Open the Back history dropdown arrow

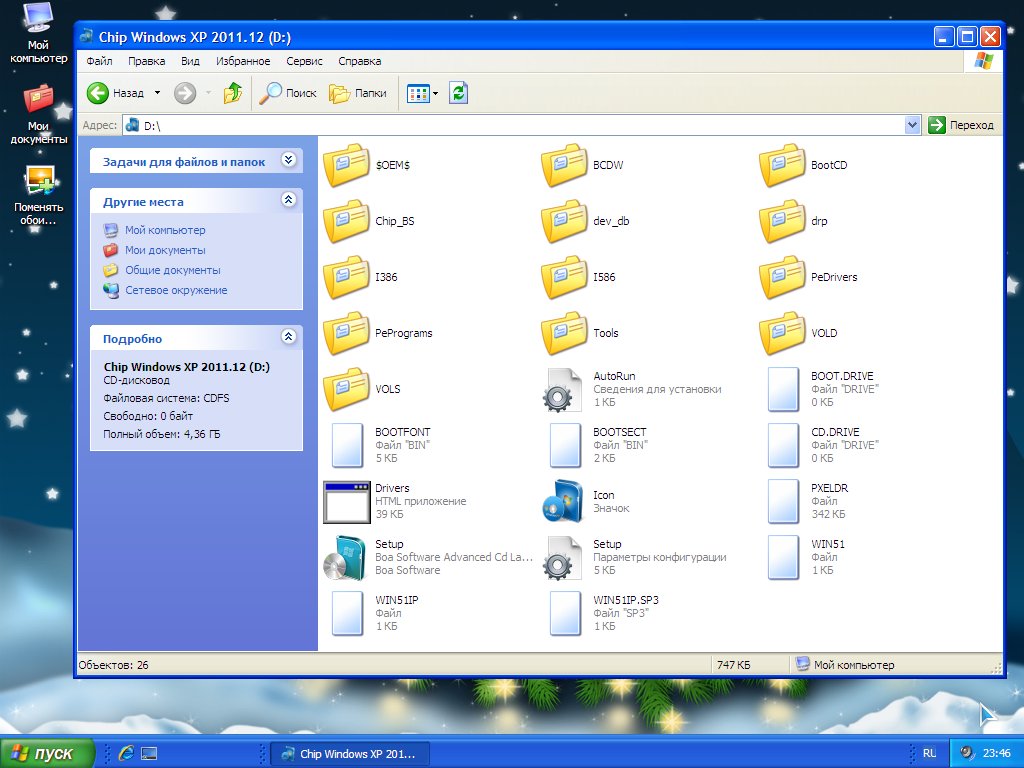coord(156,93)
